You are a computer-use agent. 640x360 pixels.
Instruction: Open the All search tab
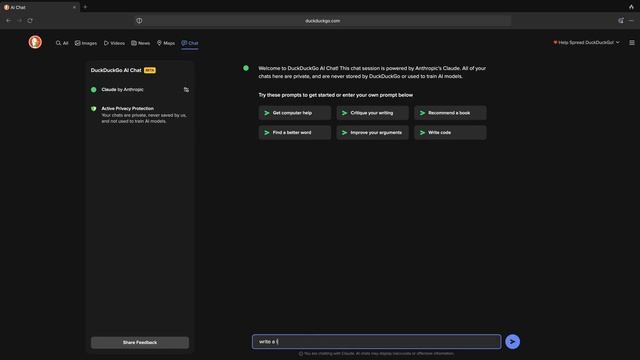[62, 43]
